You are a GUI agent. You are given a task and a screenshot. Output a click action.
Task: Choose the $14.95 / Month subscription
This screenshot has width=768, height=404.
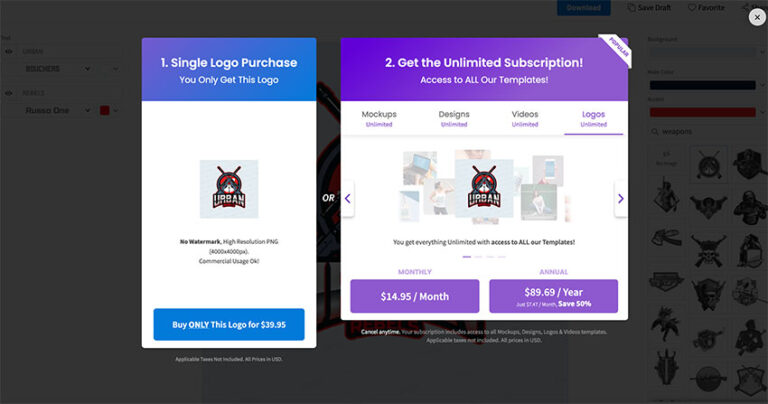coord(414,296)
